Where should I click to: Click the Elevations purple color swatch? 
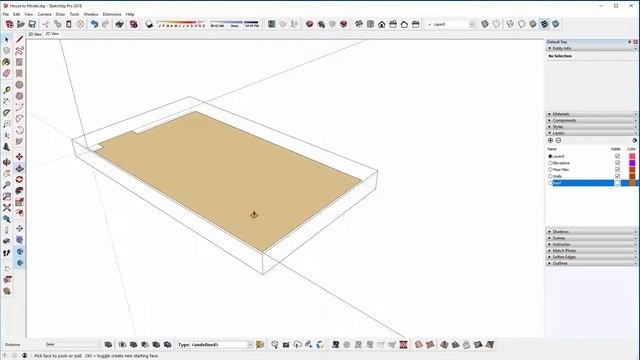coord(632,163)
